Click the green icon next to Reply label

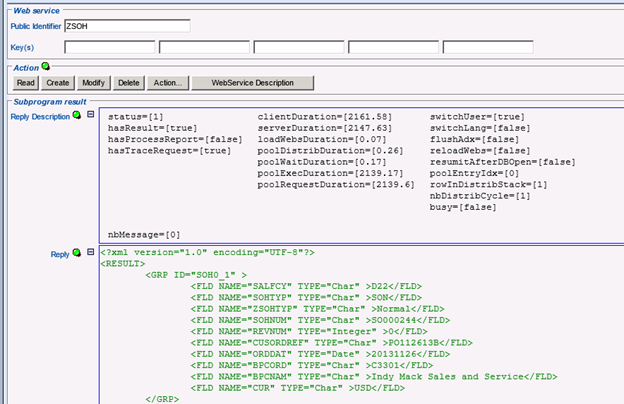pyautogui.click(x=77, y=254)
